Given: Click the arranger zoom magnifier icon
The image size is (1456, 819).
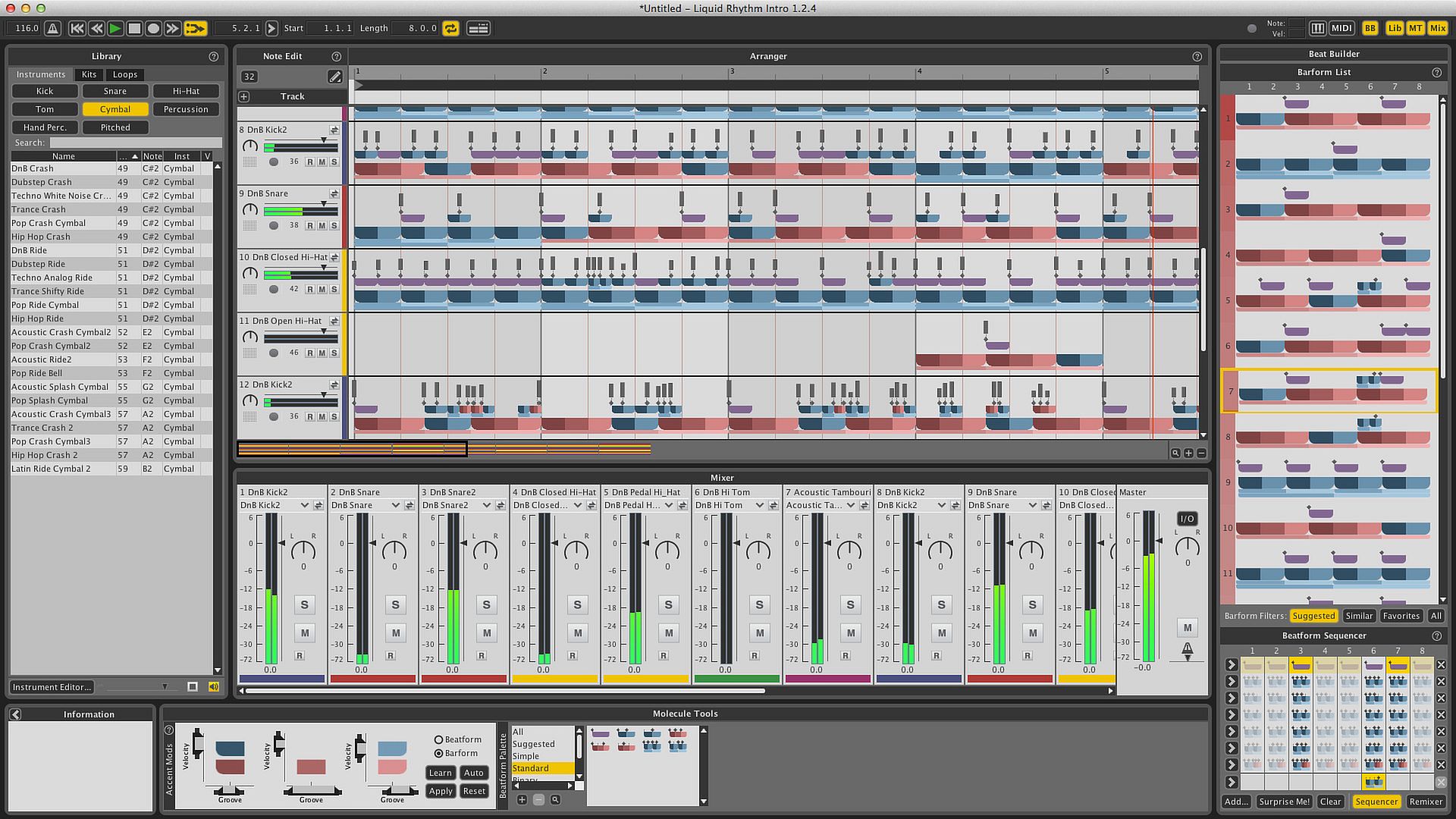Looking at the screenshot, I should coord(1175,453).
